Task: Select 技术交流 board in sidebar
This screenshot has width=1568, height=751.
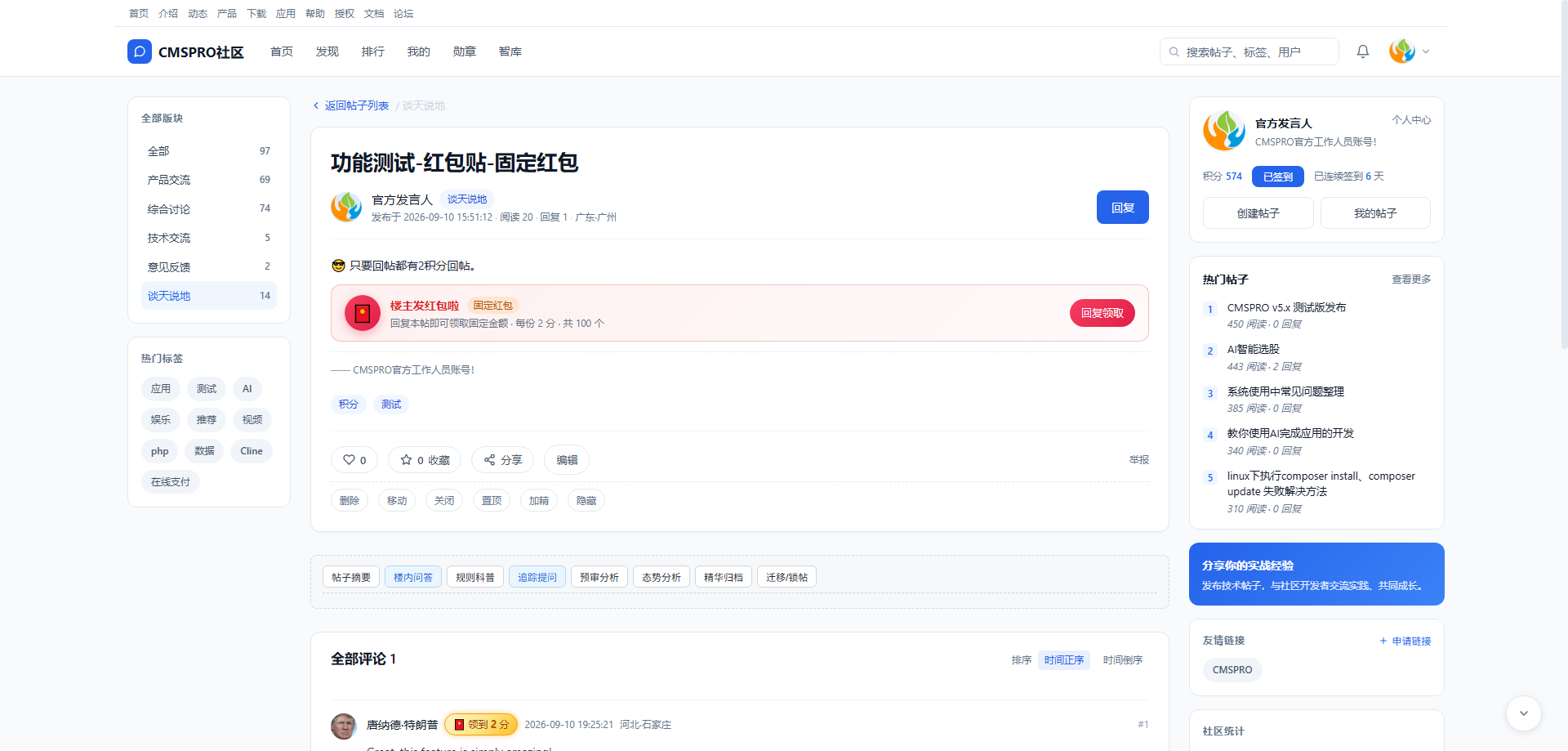Action: pyautogui.click(x=209, y=238)
